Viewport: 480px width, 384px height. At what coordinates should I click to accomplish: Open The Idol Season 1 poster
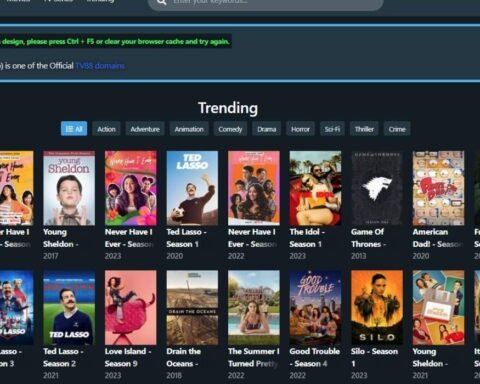pos(315,188)
